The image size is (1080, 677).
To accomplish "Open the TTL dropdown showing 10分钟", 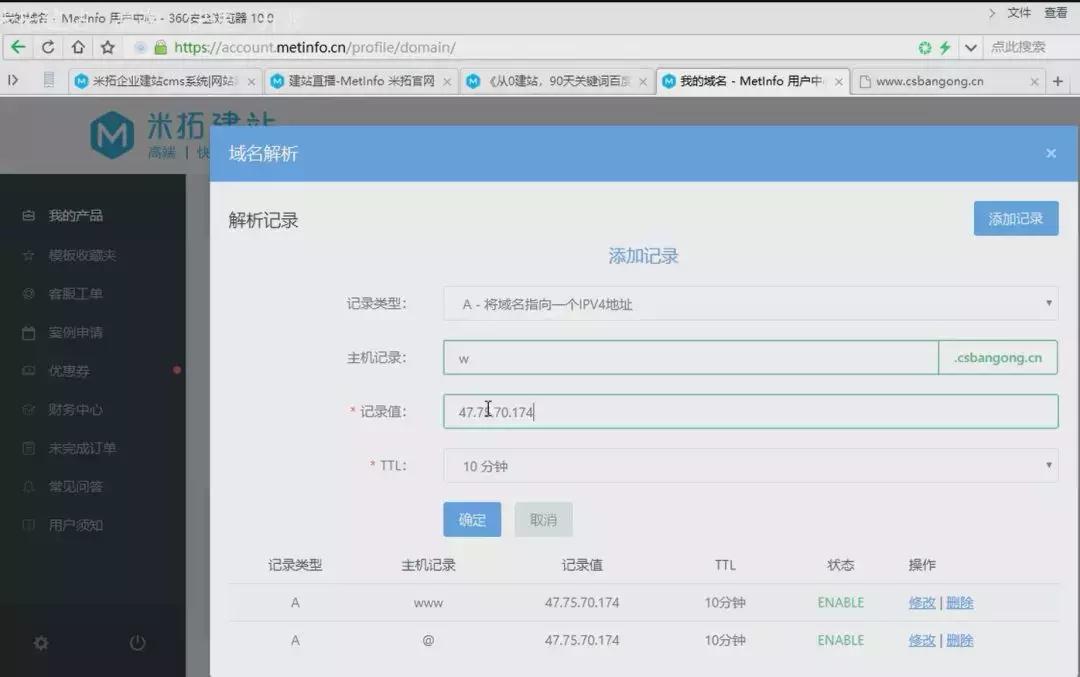I will (x=750, y=465).
